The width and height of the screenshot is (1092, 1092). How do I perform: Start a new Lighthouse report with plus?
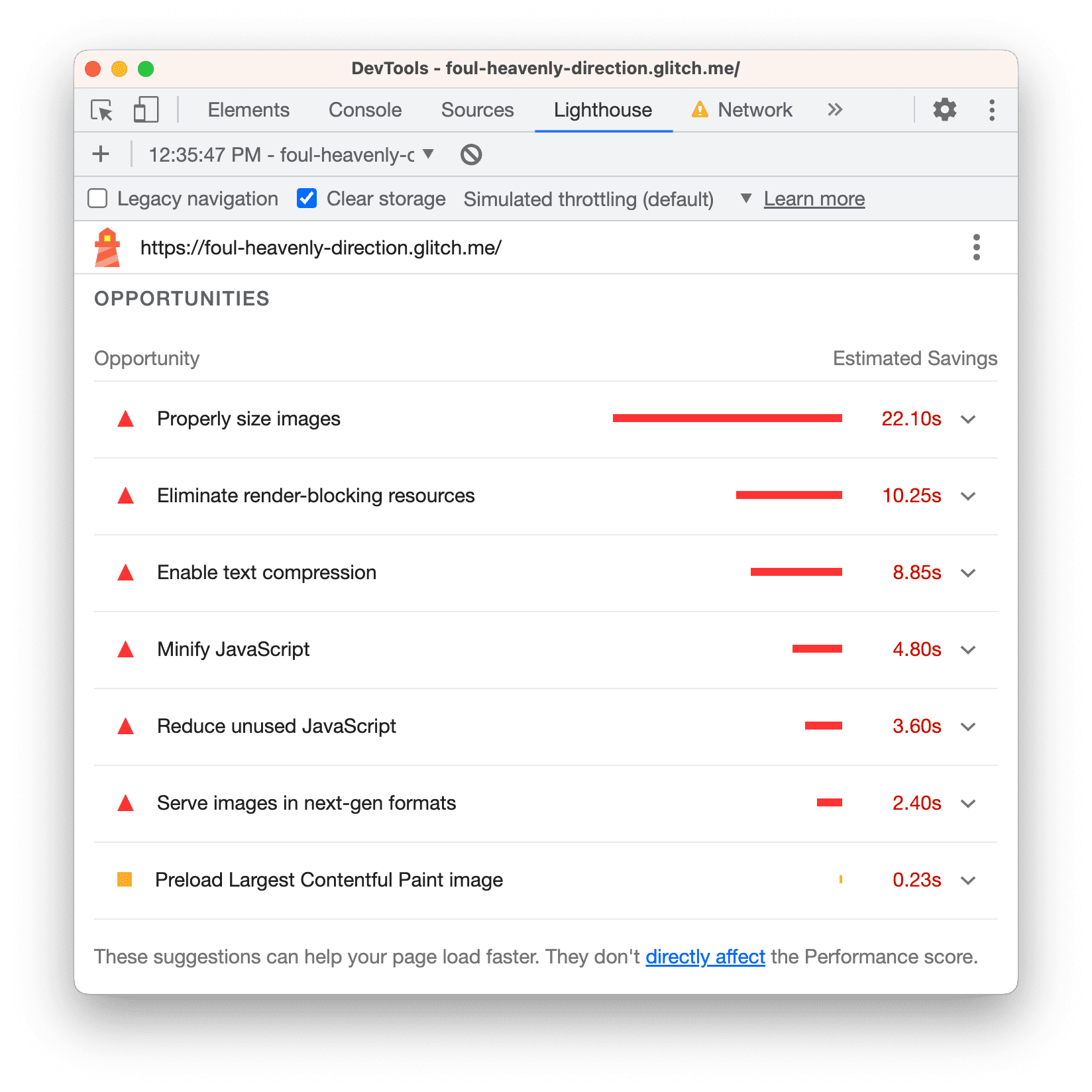[x=101, y=154]
